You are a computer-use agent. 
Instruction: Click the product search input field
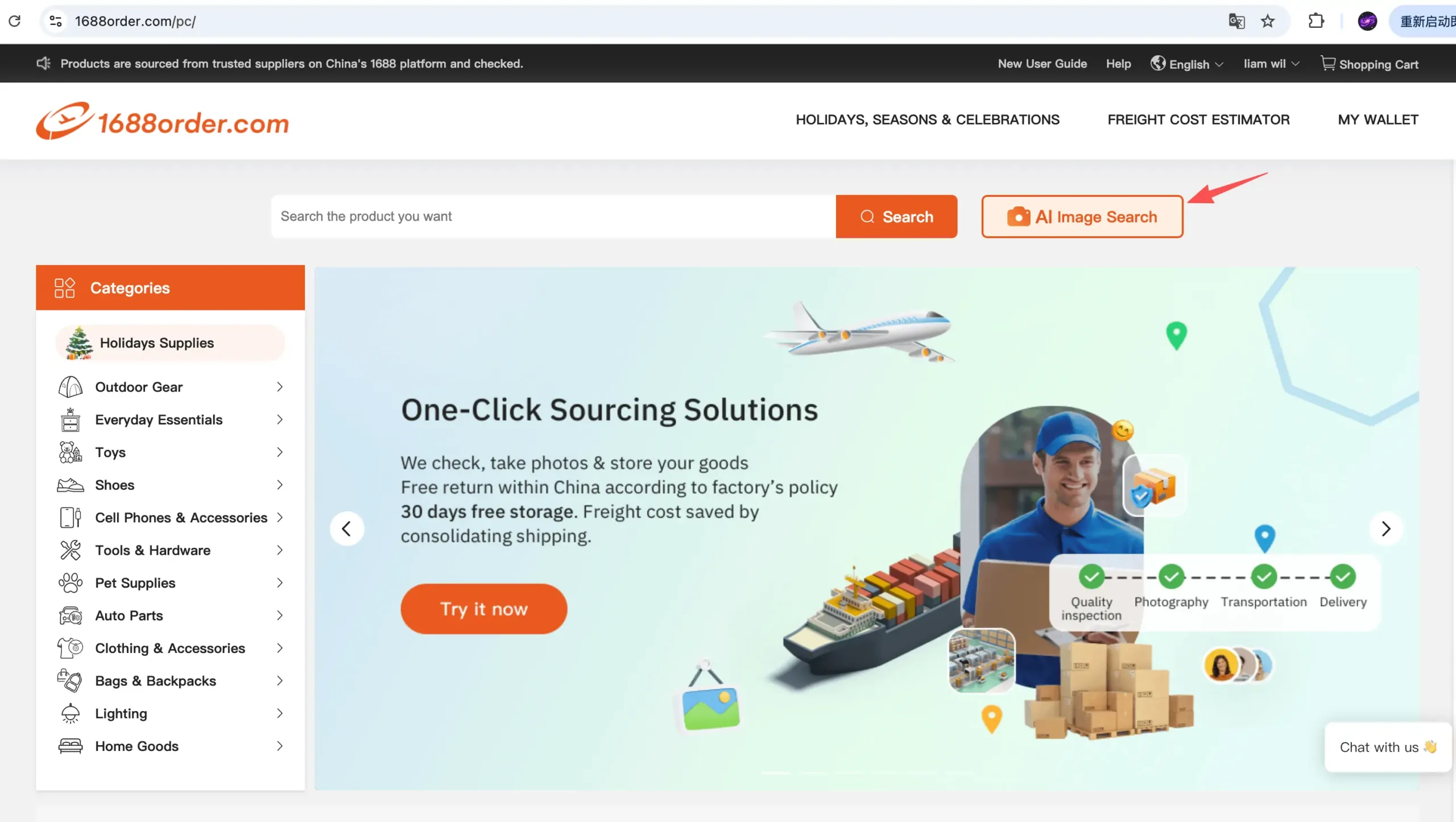pos(553,217)
